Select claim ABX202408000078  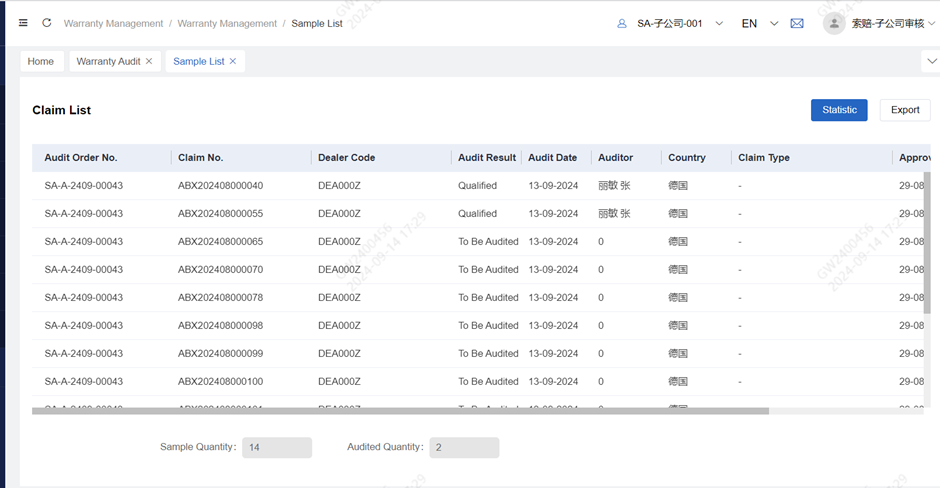[x=220, y=297]
